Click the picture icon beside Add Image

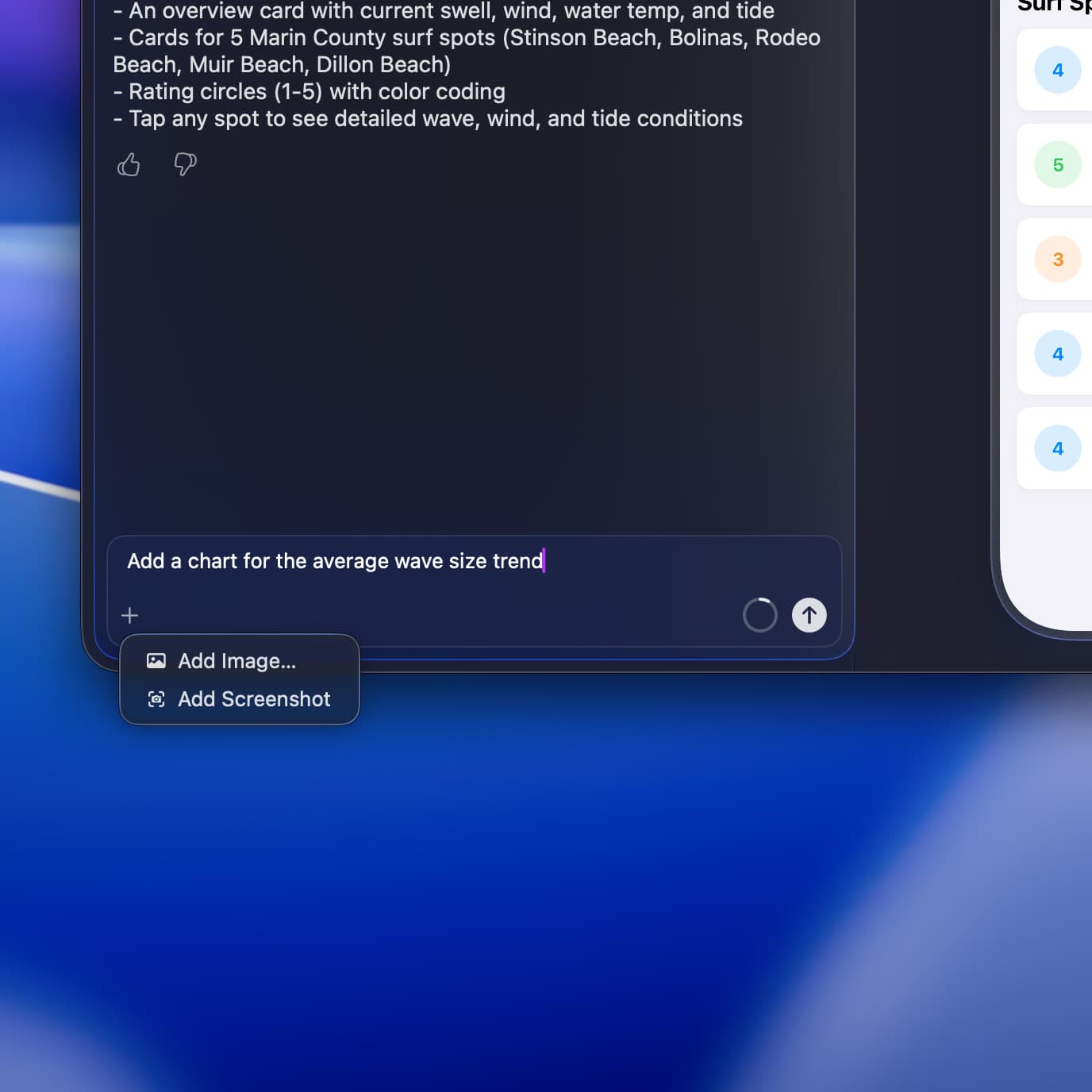click(x=156, y=661)
